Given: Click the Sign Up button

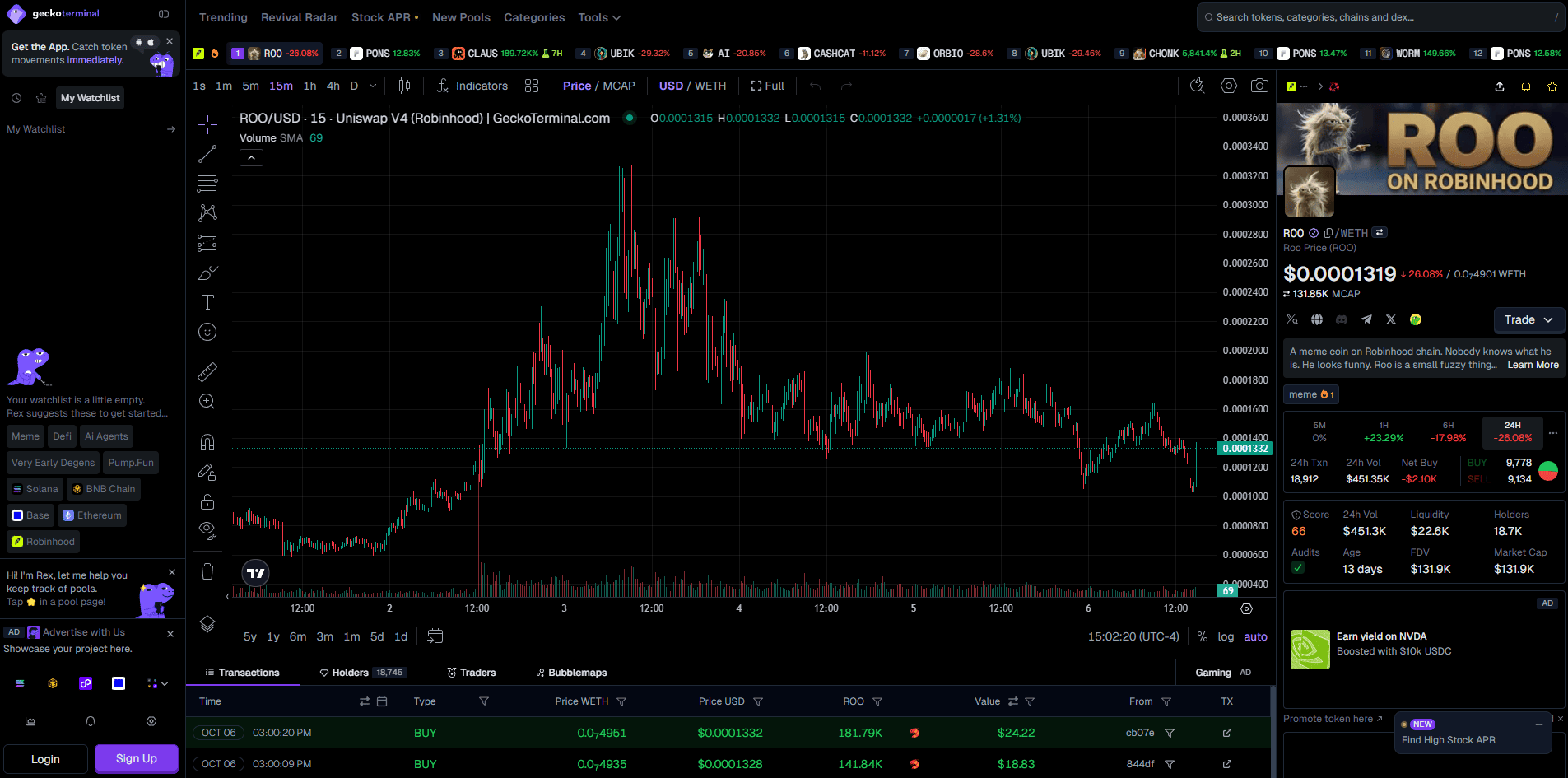Looking at the screenshot, I should [137, 759].
